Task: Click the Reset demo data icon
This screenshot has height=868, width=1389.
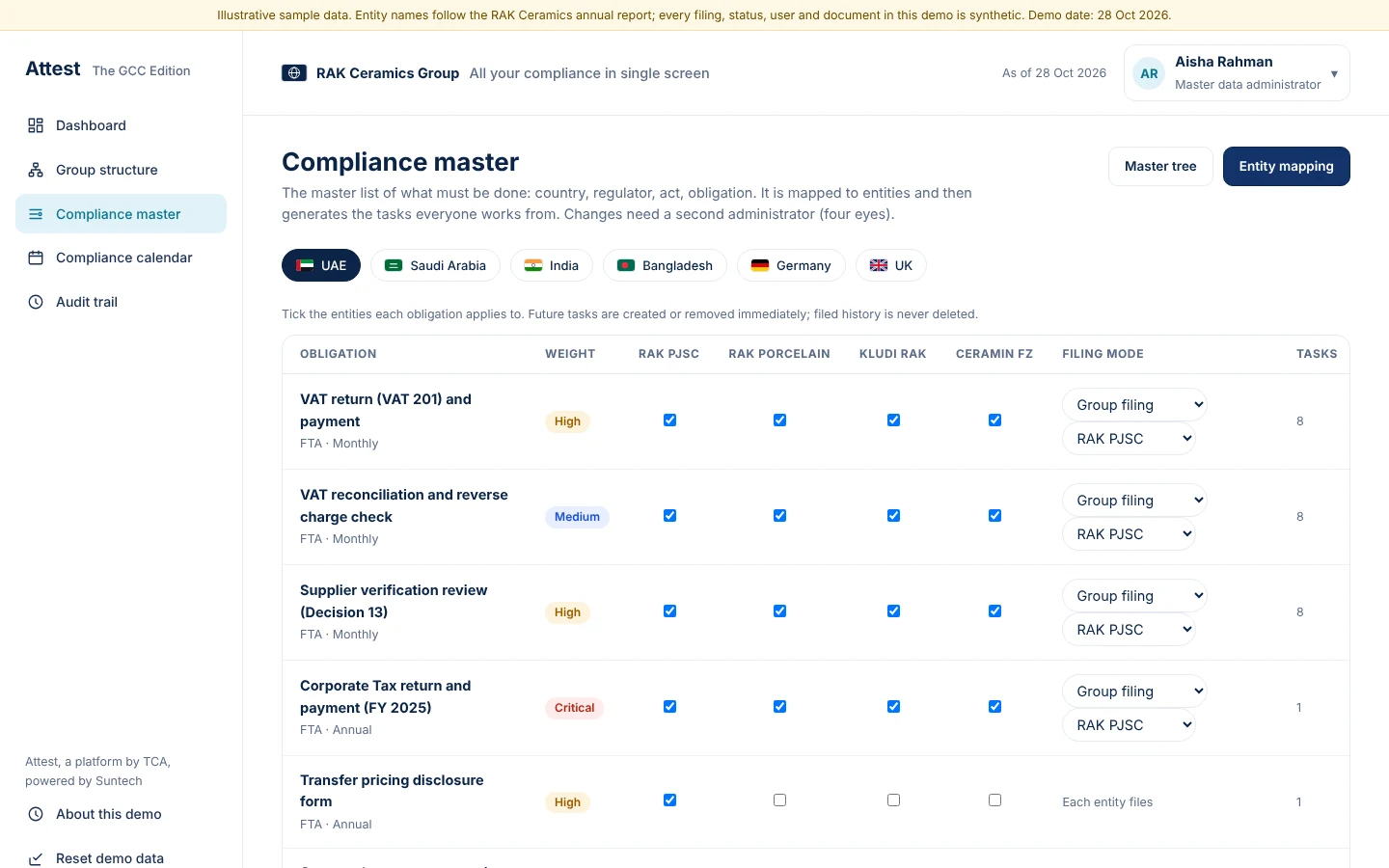Action: tap(36, 858)
